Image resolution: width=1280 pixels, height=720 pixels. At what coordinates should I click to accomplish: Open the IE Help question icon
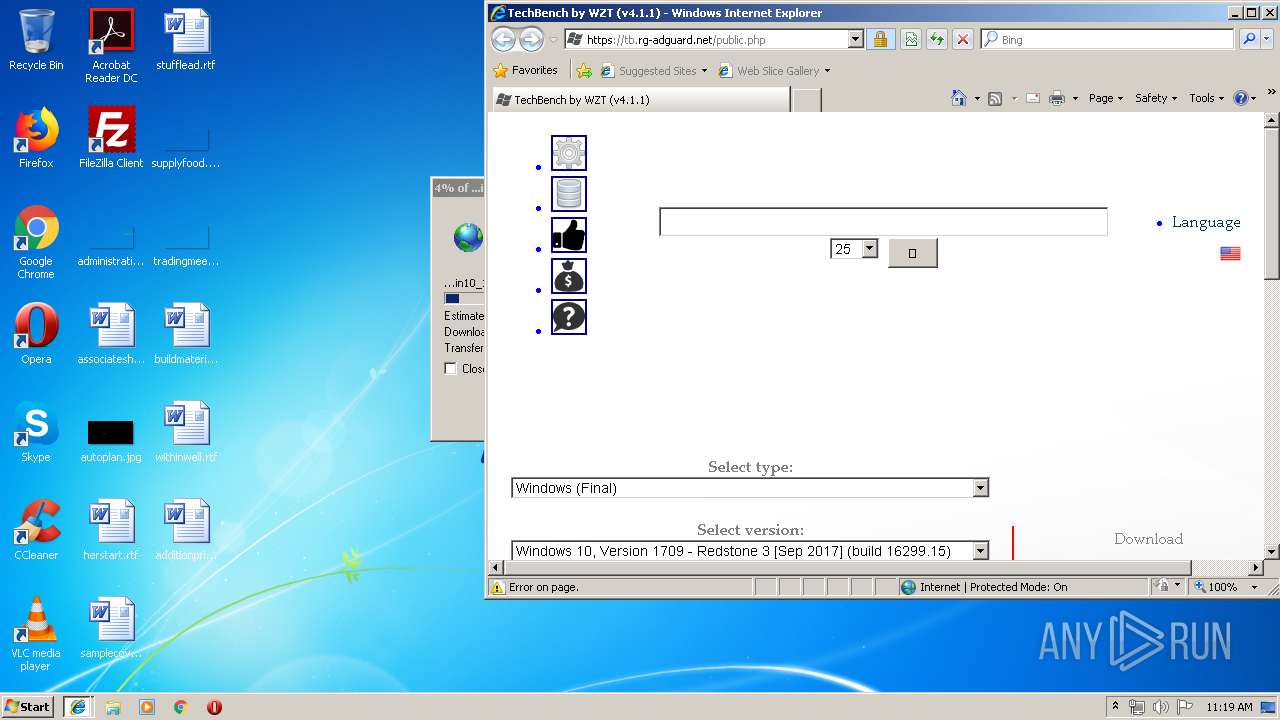tap(1241, 98)
